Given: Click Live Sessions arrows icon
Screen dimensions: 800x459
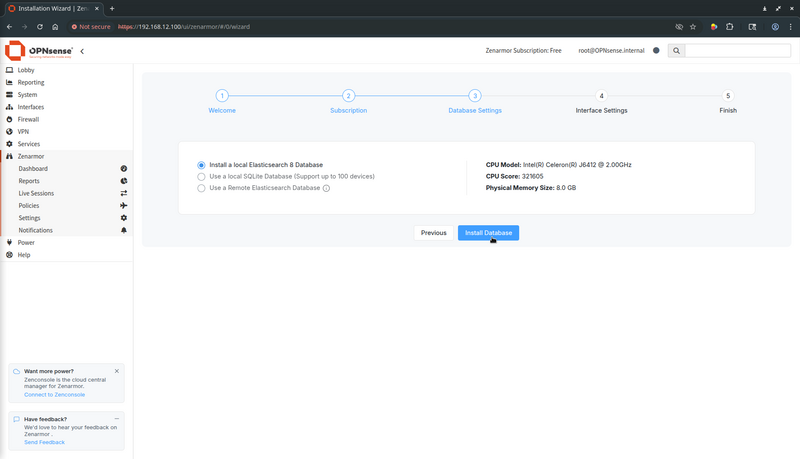Looking at the screenshot, I should [x=123, y=193].
